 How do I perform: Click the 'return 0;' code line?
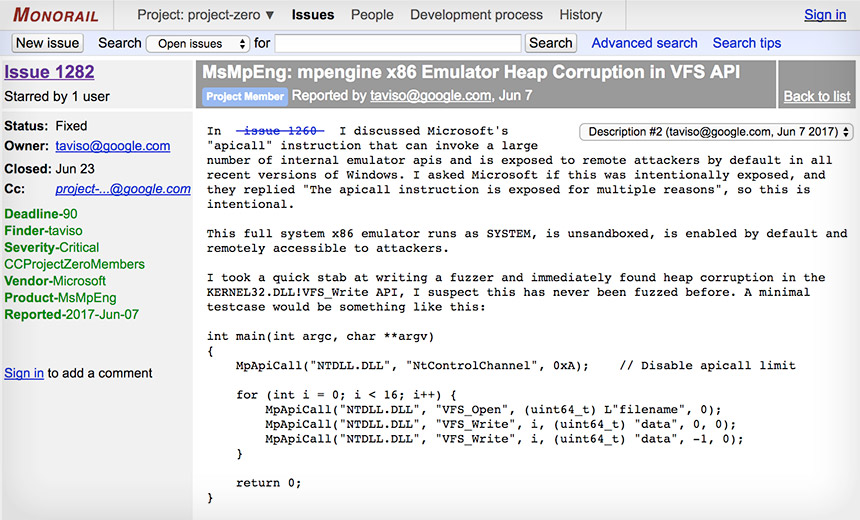pyautogui.click(x=269, y=483)
